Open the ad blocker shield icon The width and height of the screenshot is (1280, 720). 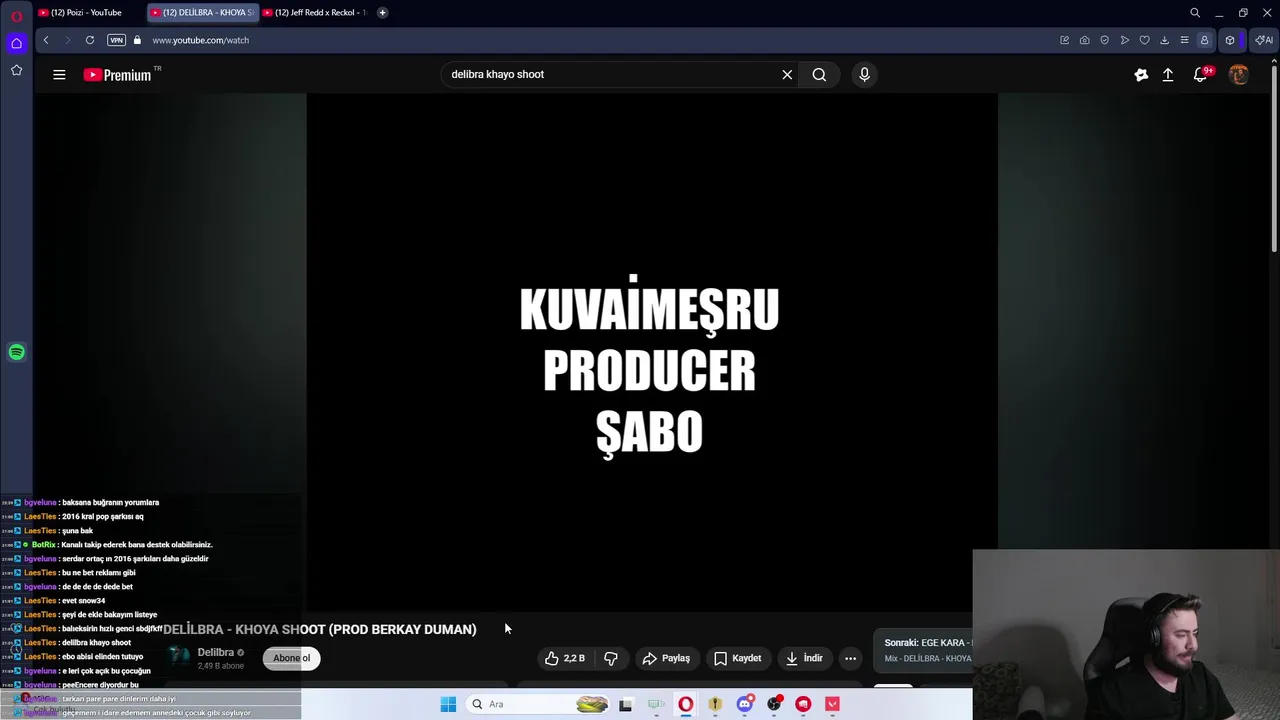1104,40
